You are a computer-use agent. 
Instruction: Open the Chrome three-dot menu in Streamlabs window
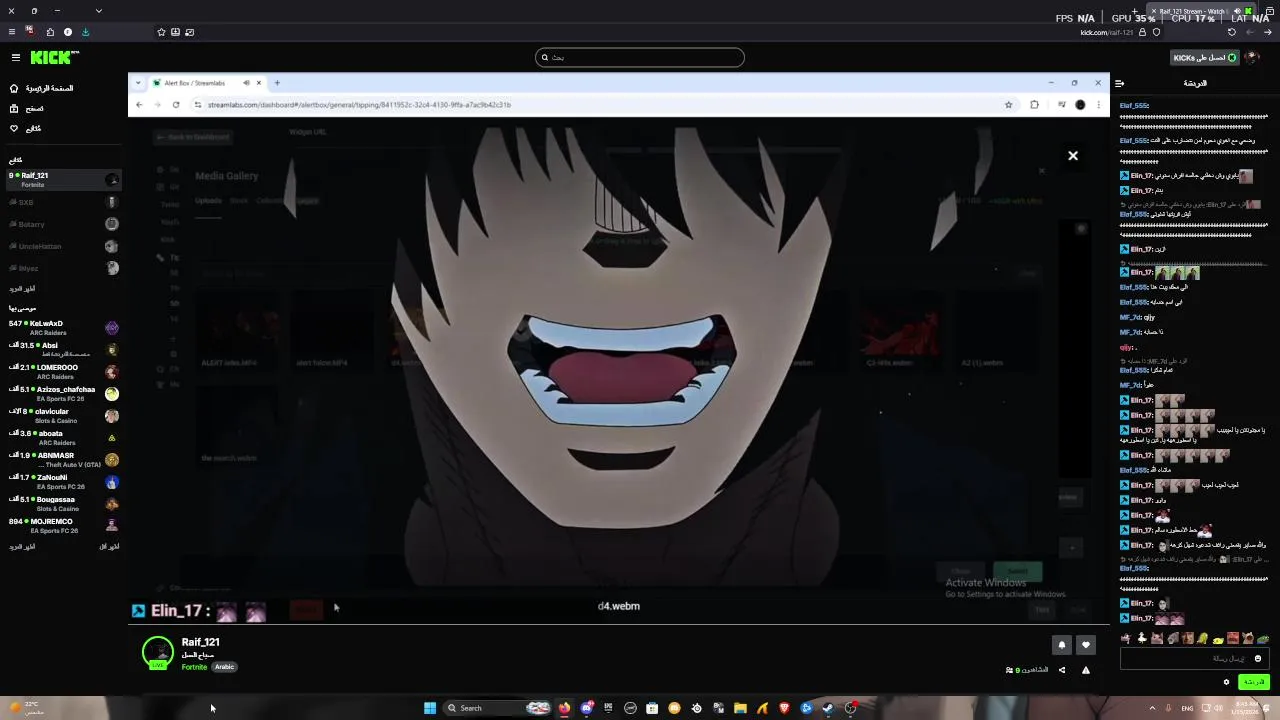coord(1098,104)
